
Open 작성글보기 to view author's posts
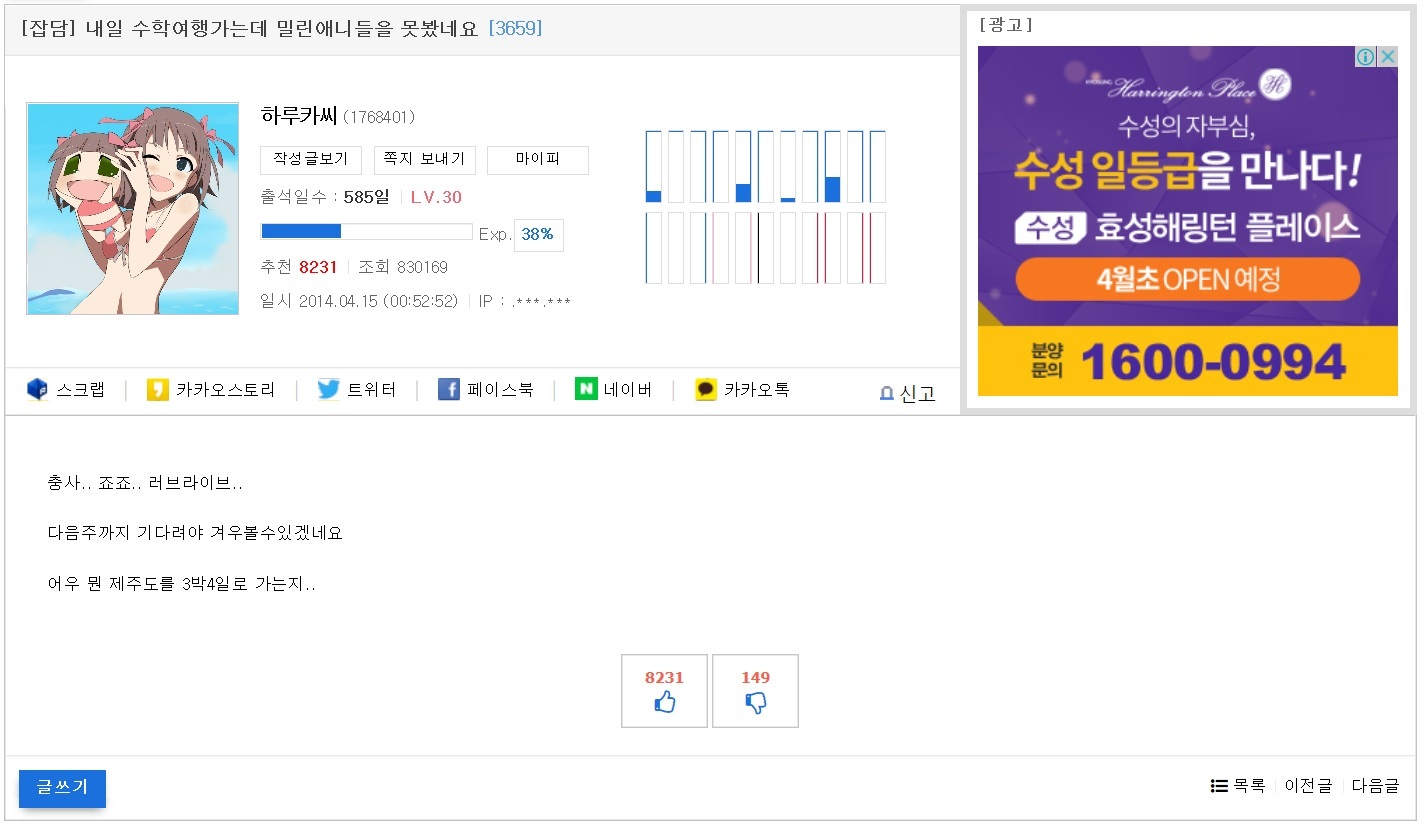point(311,160)
